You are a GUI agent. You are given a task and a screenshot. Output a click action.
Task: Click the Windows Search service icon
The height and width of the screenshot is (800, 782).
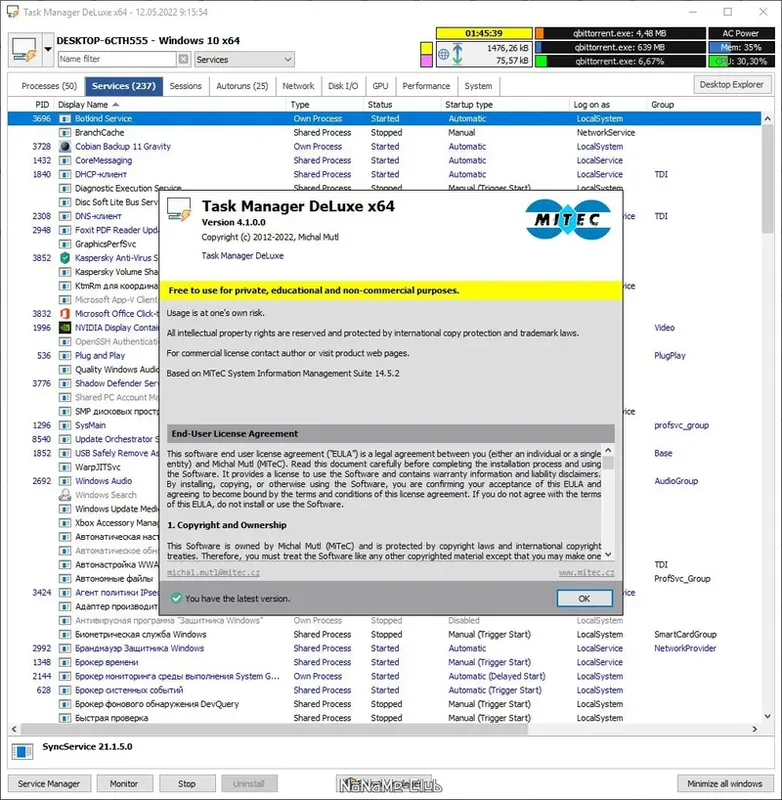point(65,495)
